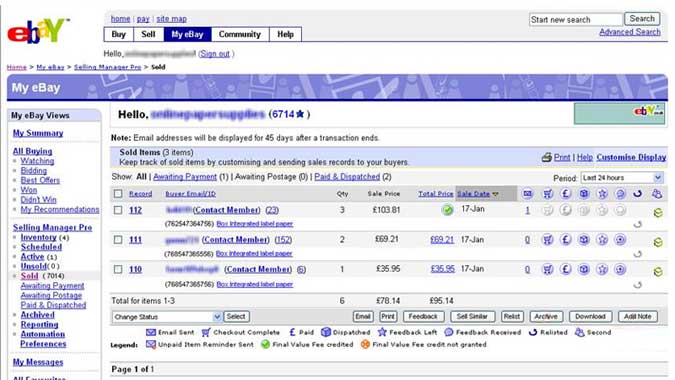Image resolution: width=675 pixels, height=380 pixels.
Task: Click the Sign out link
Action: [x=215, y=54]
